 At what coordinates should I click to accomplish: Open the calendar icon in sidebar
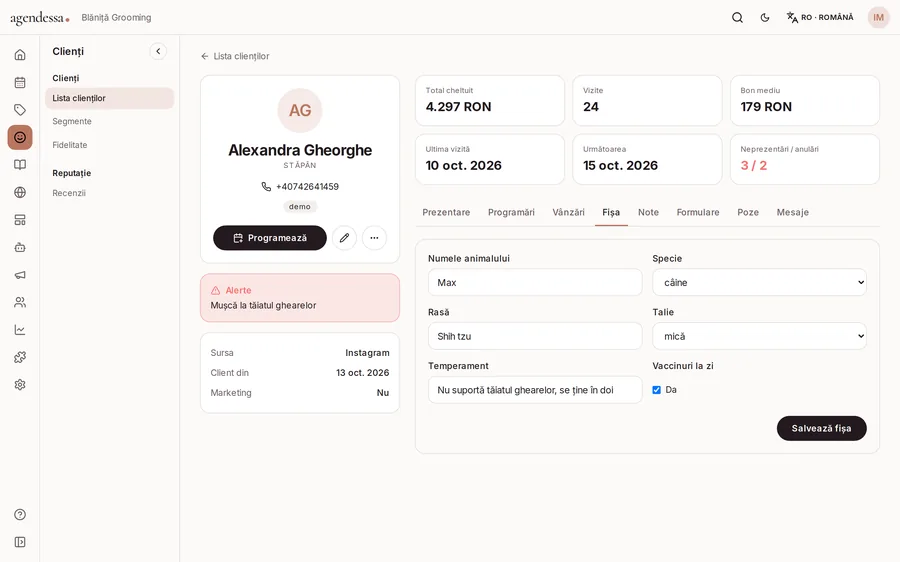[20, 82]
